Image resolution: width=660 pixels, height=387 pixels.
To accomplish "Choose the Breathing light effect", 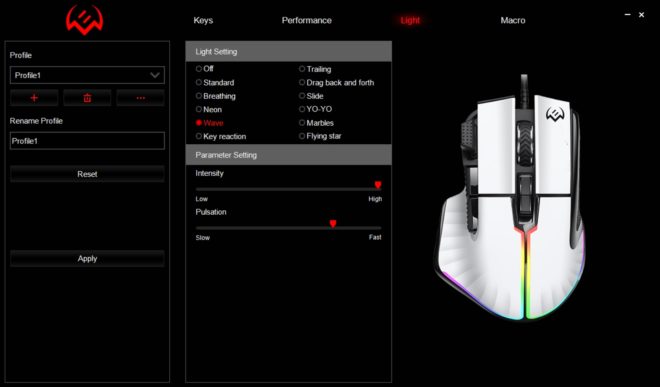I will click(x=216, y=96).
